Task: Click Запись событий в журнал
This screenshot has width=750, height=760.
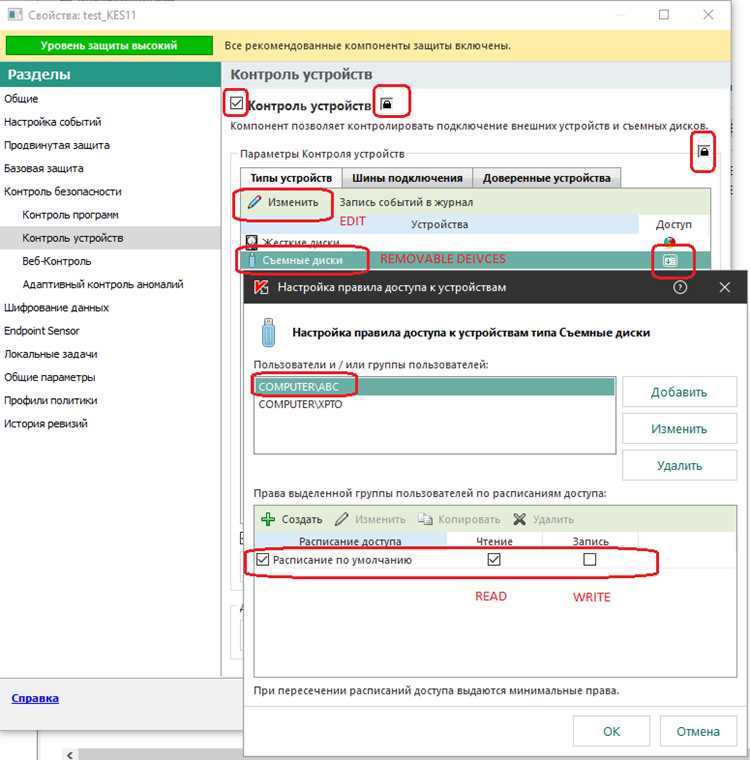Action: pos(406,202)
